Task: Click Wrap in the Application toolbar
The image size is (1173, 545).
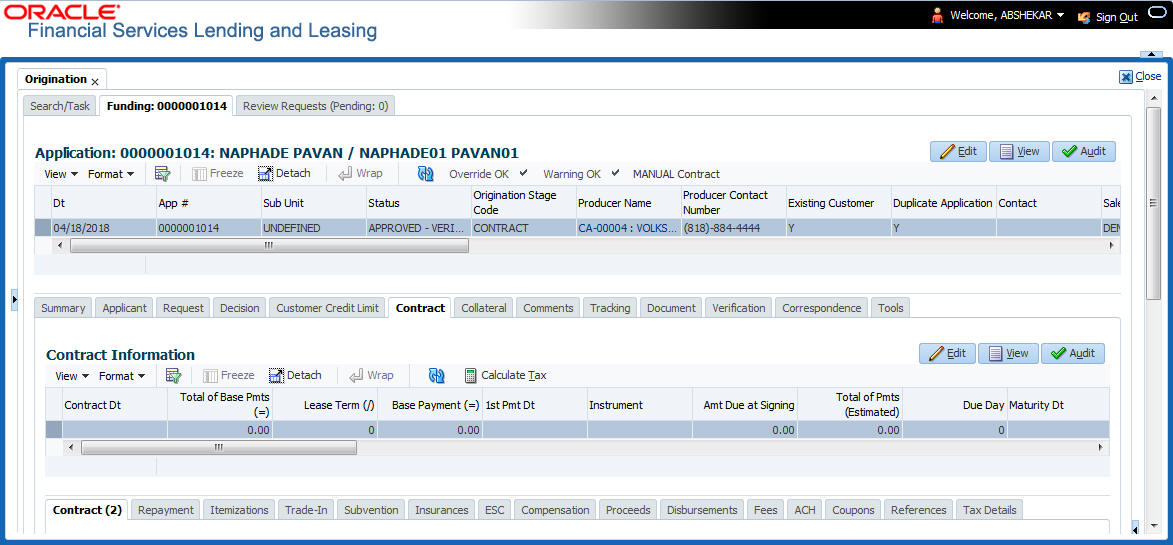Action: [x=360, y=173]
